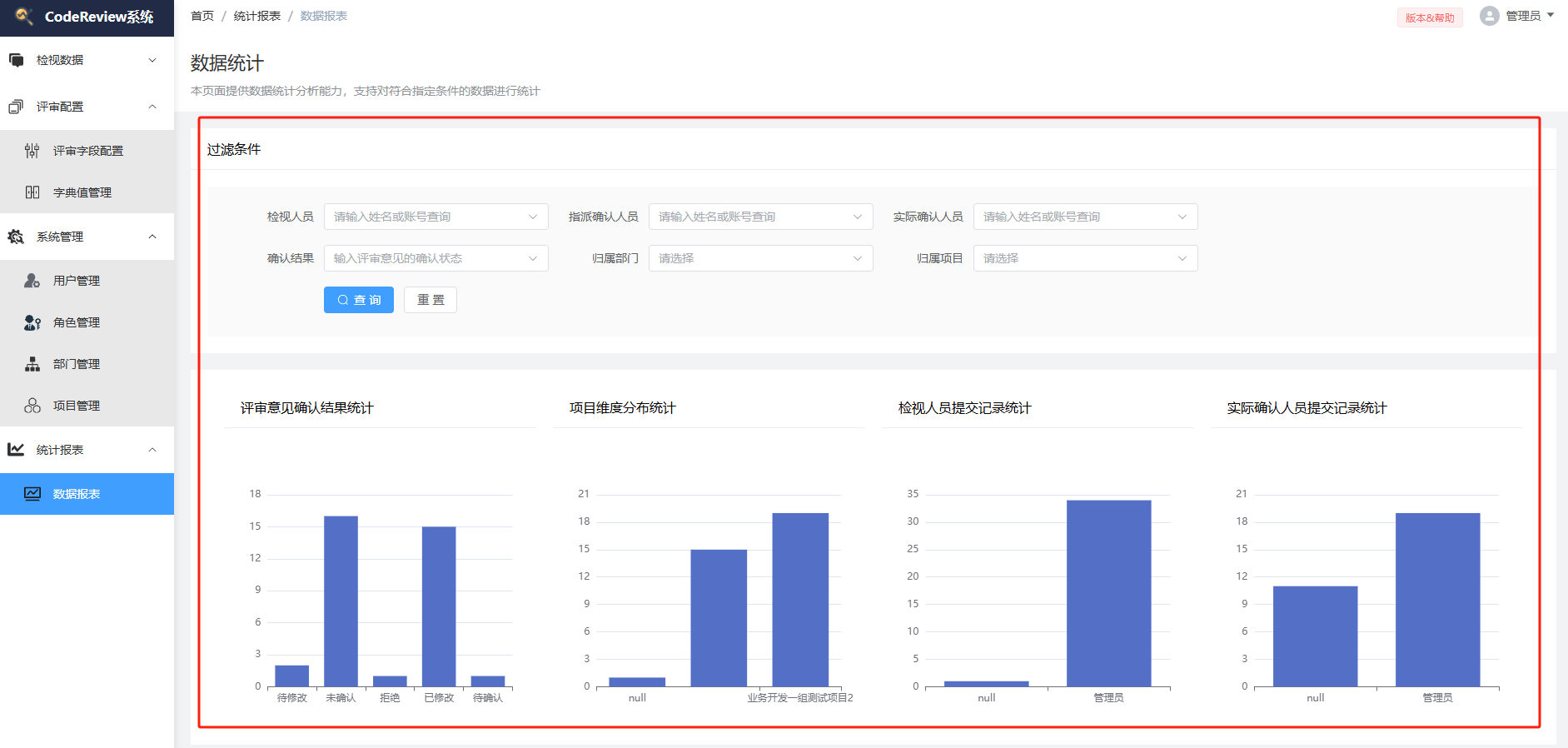The width and height of the screenshot is (1568, 748).
Task: Click the 部门管理 org-chart icon
Action: pyautogui.click(x=32, y=364)
